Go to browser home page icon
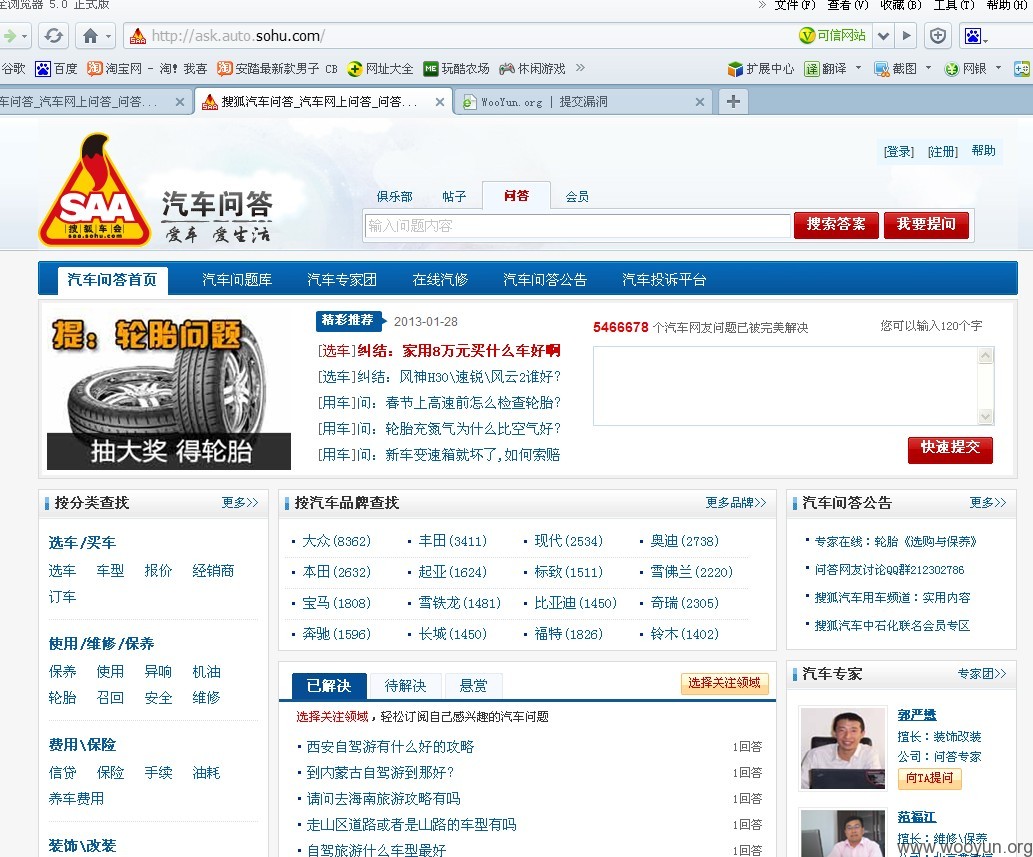Screen dimensions: 1033x857 point(91,36)
